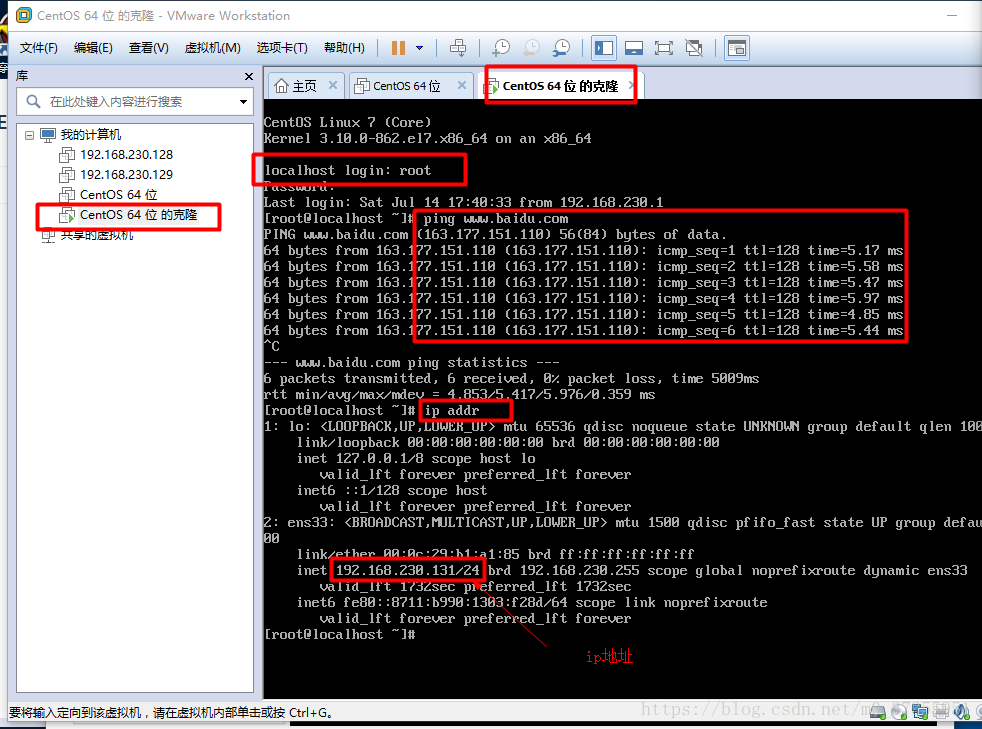Collapse the 我的计算机 tree node
982x729 pixels.
(29, 135)
